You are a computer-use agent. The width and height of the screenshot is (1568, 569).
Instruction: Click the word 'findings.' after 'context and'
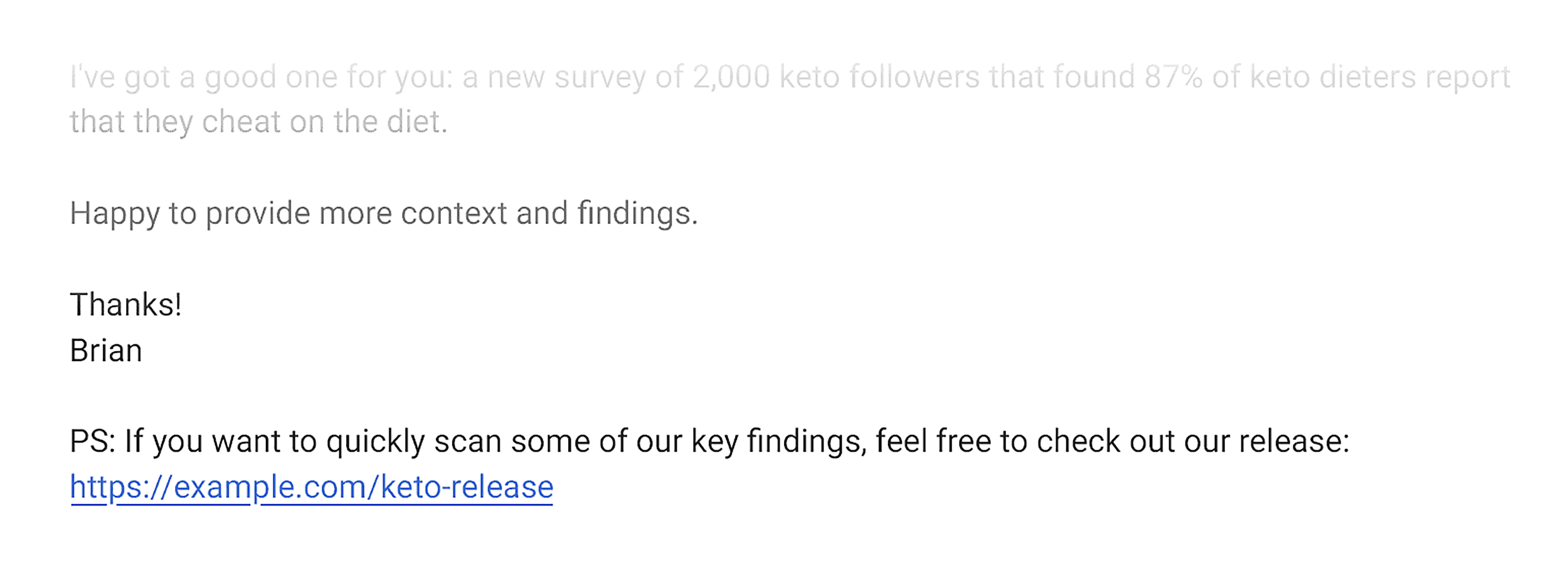637,214
